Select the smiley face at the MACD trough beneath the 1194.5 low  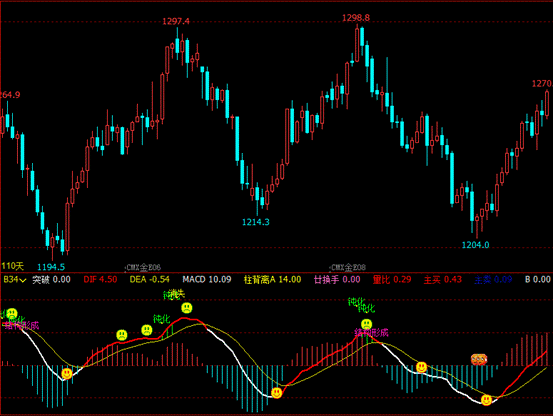67,373
